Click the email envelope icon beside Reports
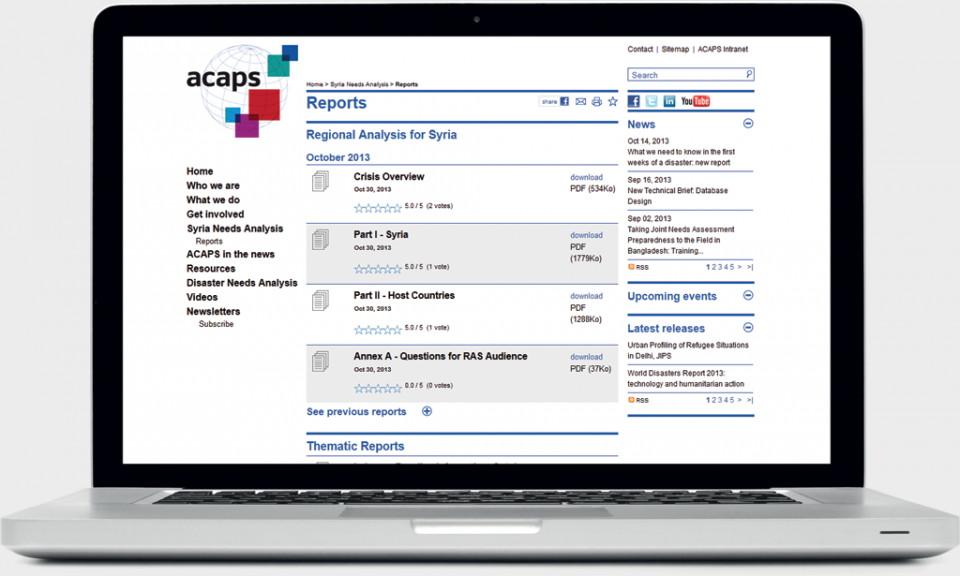The image size is (960, 576). (581, 102)
